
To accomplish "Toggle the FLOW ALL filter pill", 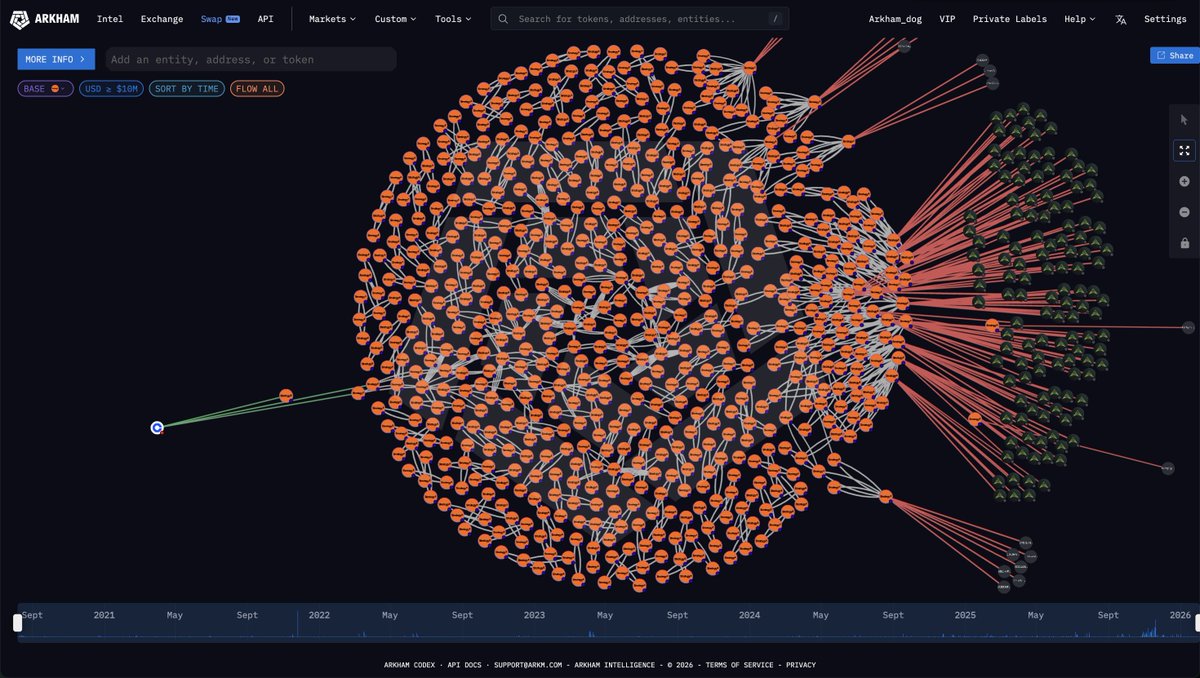I will (257, 88).
